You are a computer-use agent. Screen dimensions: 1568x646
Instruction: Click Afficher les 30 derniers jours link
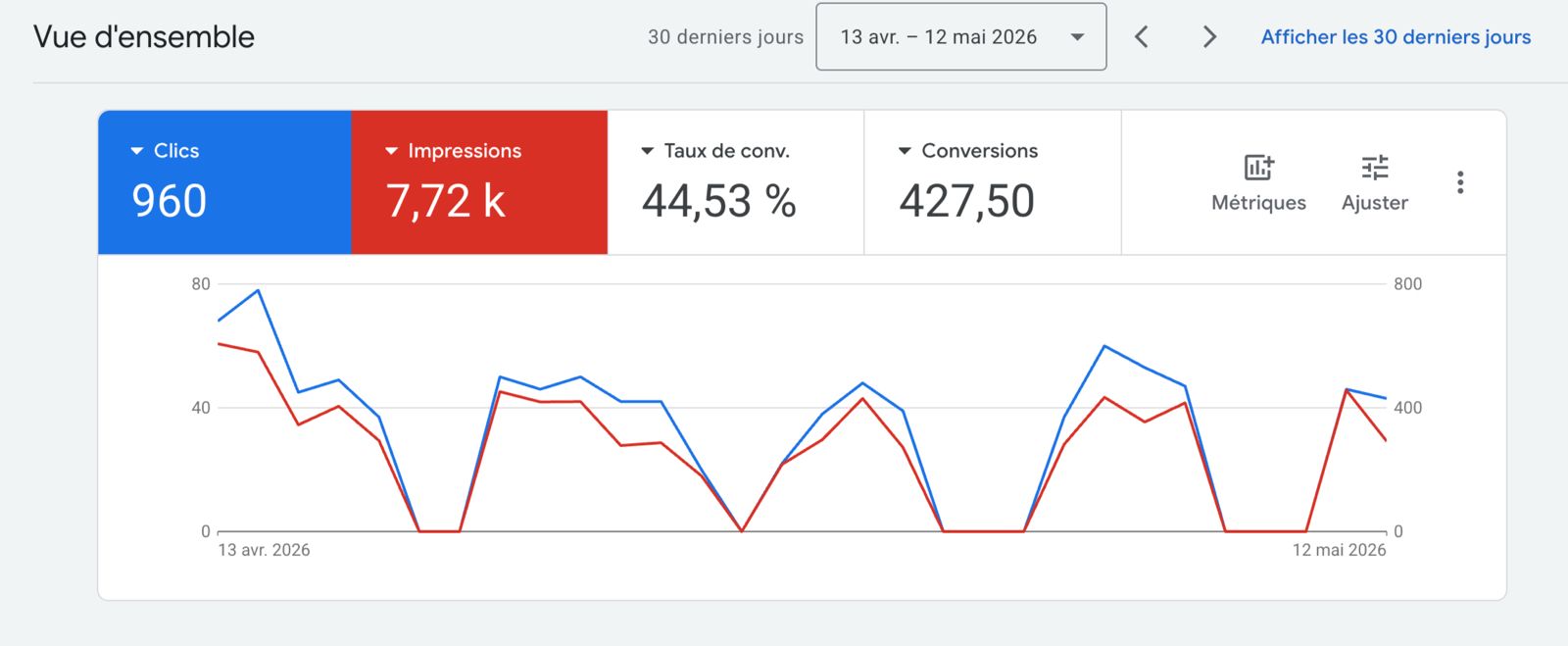(x=1396, y=37)
